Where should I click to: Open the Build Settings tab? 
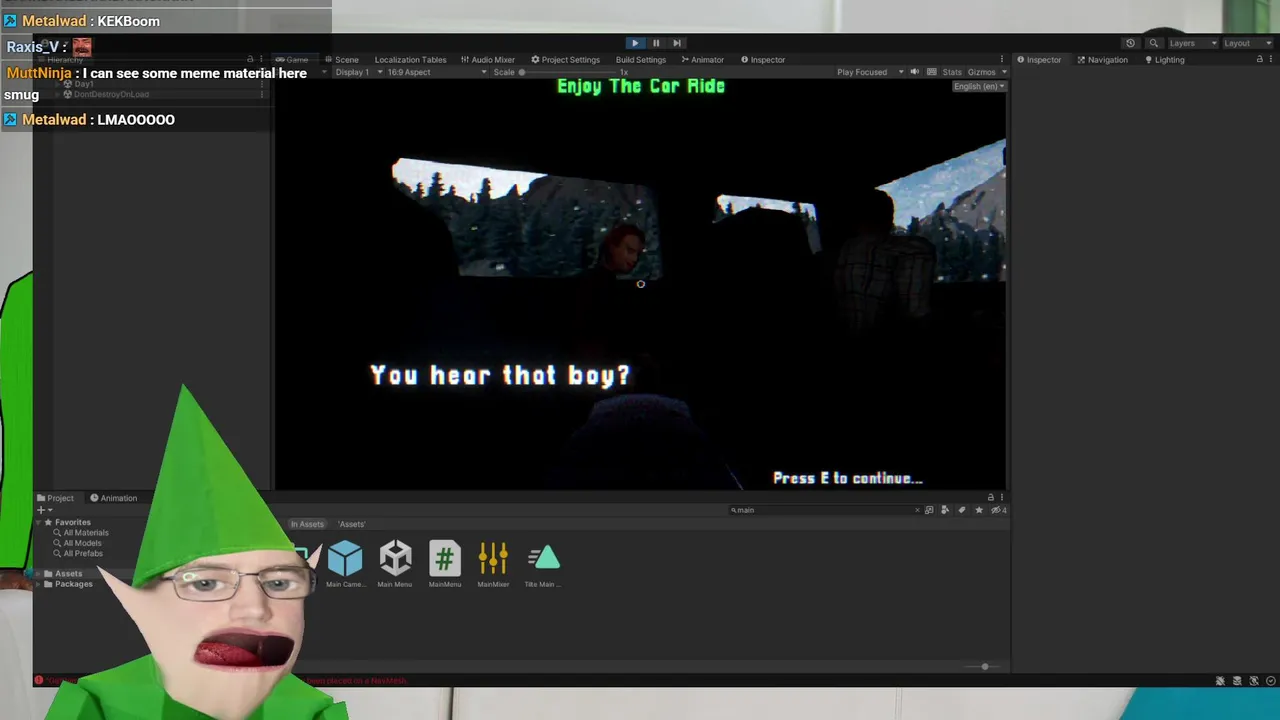click(x=640, y=60)
